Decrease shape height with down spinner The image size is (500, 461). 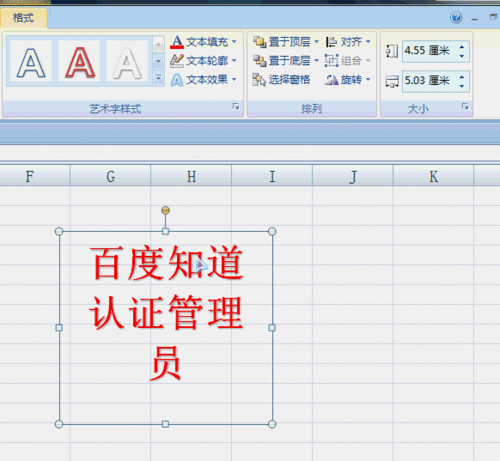point(462,56)
